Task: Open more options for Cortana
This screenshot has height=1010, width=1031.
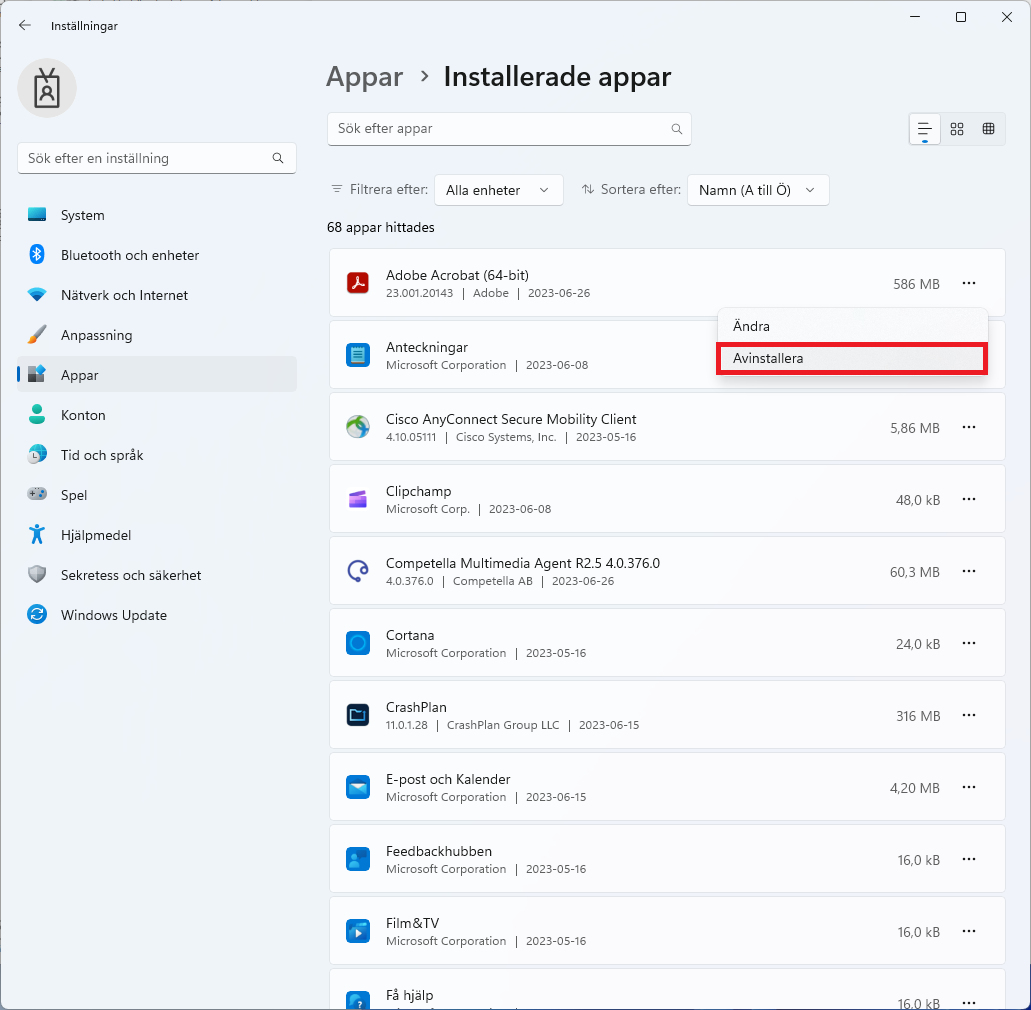Action: click(969, 643)
